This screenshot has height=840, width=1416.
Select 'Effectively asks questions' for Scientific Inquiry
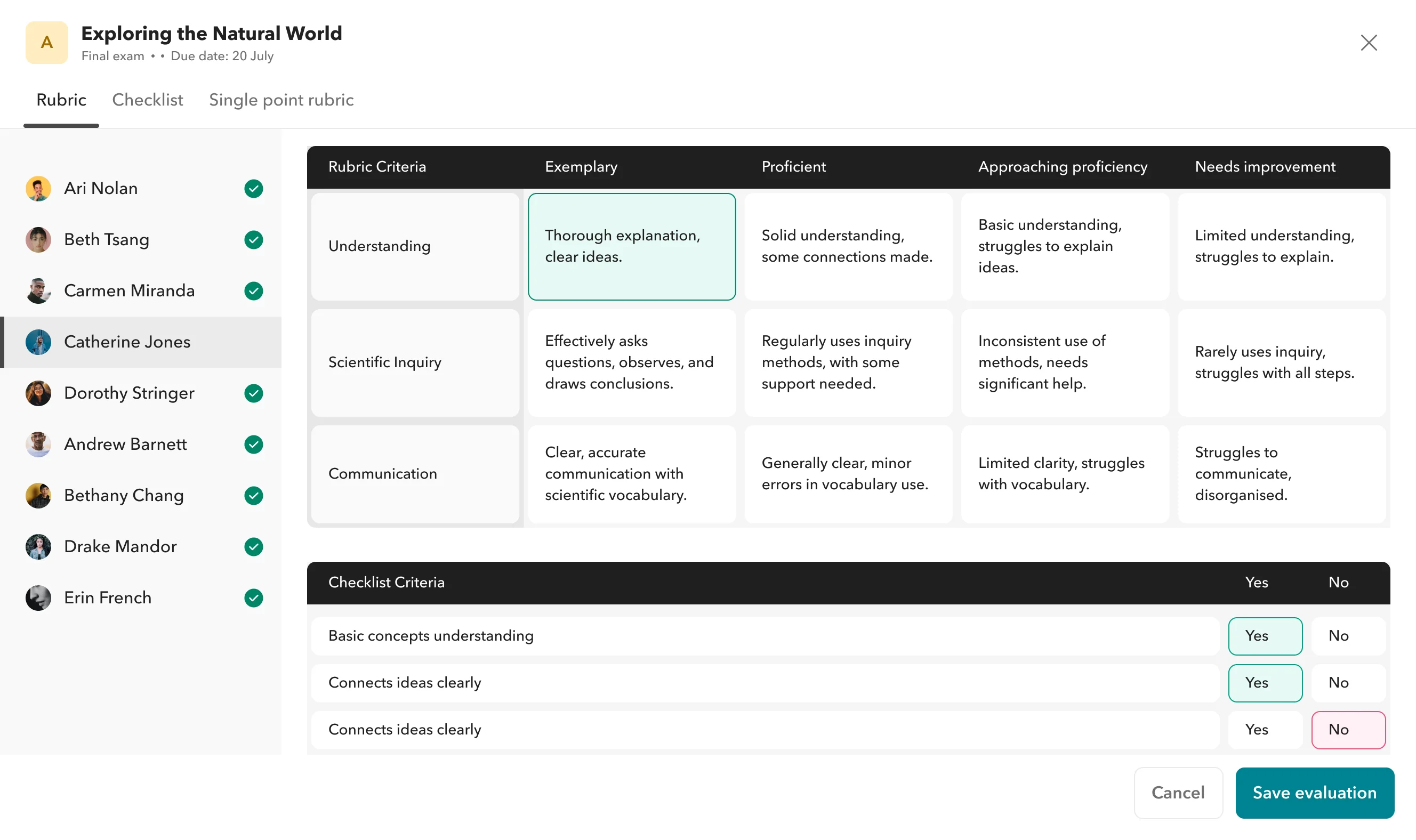631,363
